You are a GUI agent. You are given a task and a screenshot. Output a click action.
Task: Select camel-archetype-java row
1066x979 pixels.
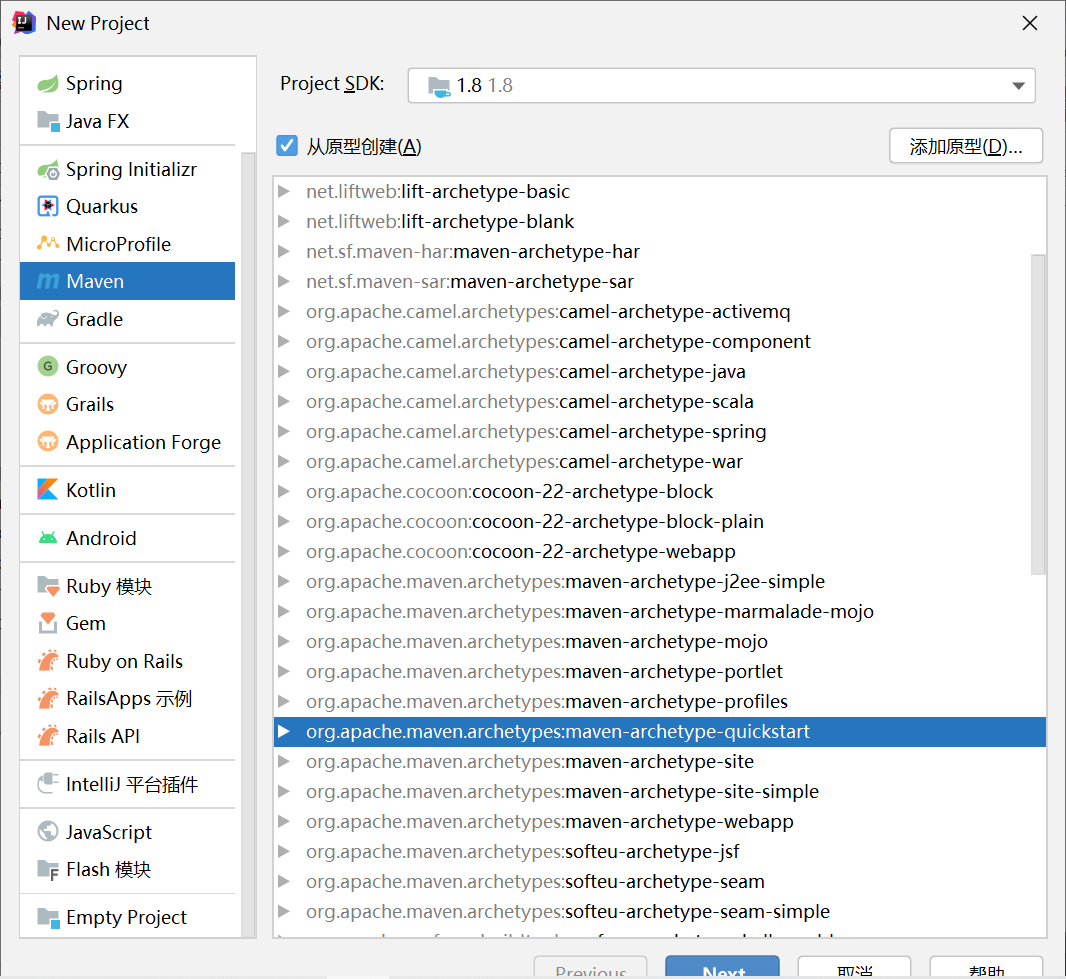click(x=659, y=371)
